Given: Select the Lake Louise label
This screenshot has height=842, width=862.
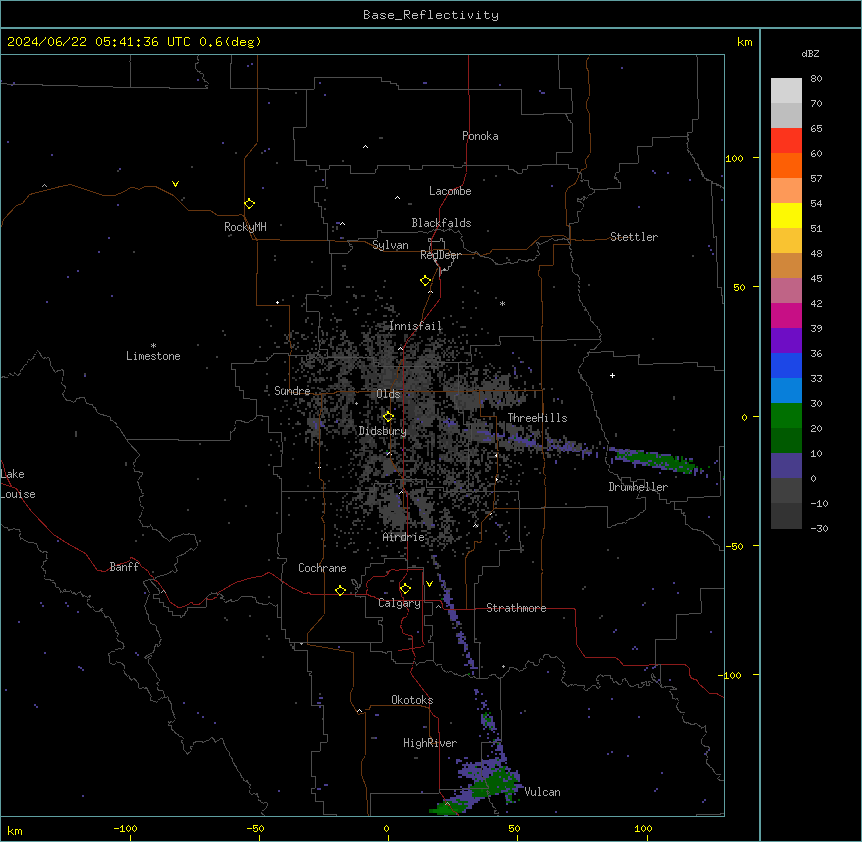Looking at the screenshot, I should pyautogui.click(x=18, y=484).
